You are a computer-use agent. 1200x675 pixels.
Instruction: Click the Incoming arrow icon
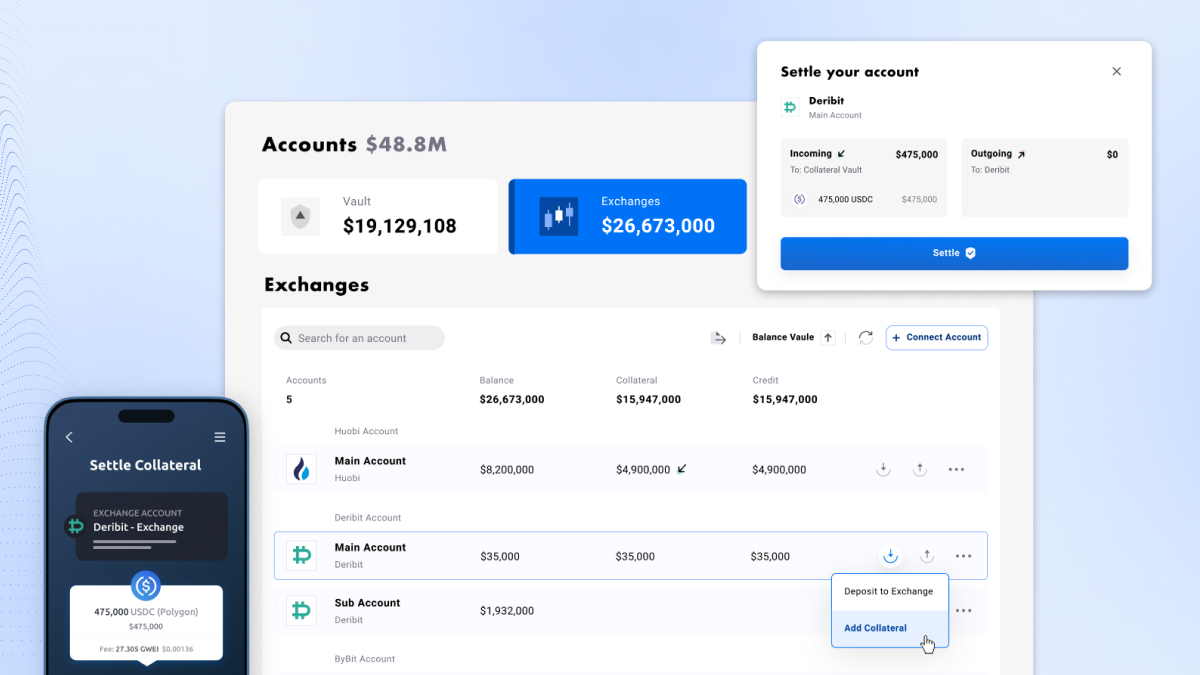coord(841,154)
